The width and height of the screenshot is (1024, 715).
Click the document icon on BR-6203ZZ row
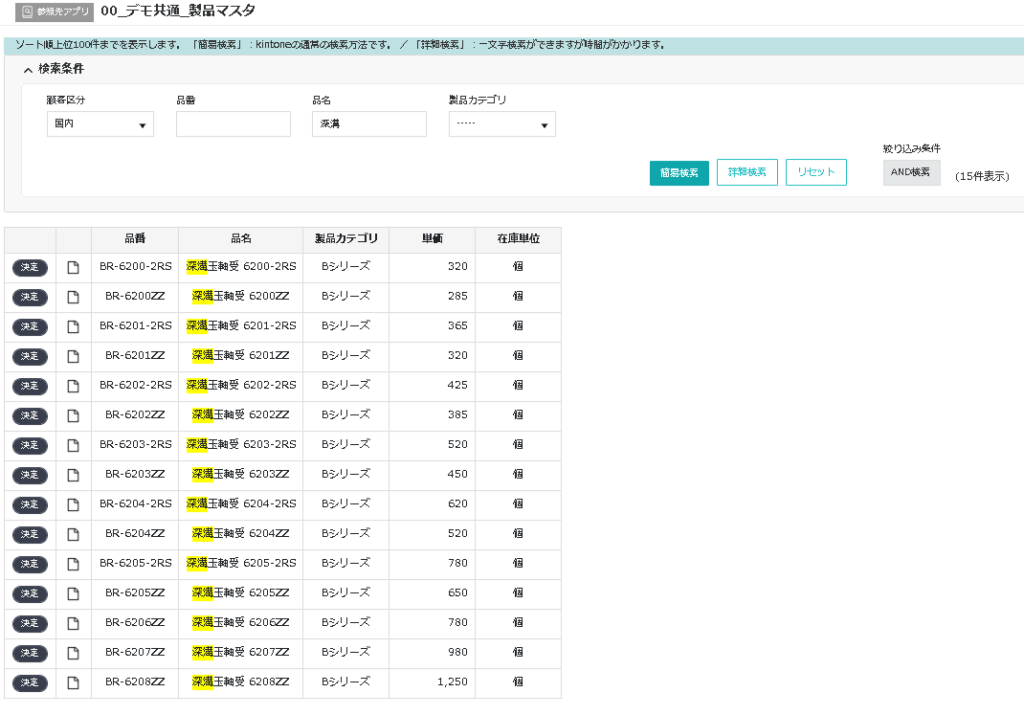(73, 475)
